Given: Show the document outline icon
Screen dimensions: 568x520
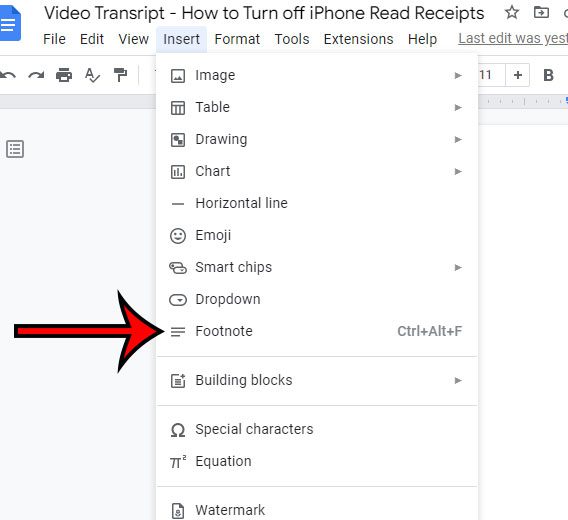Looking at the screenshot, I should click(x=15, y=149).
